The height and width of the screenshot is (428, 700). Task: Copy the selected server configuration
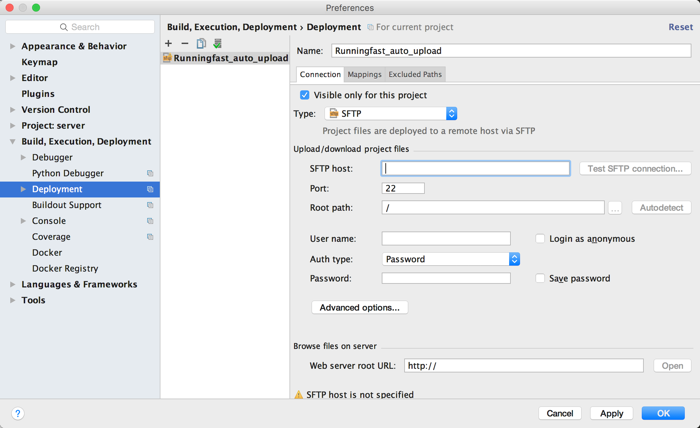coord(201,43)
